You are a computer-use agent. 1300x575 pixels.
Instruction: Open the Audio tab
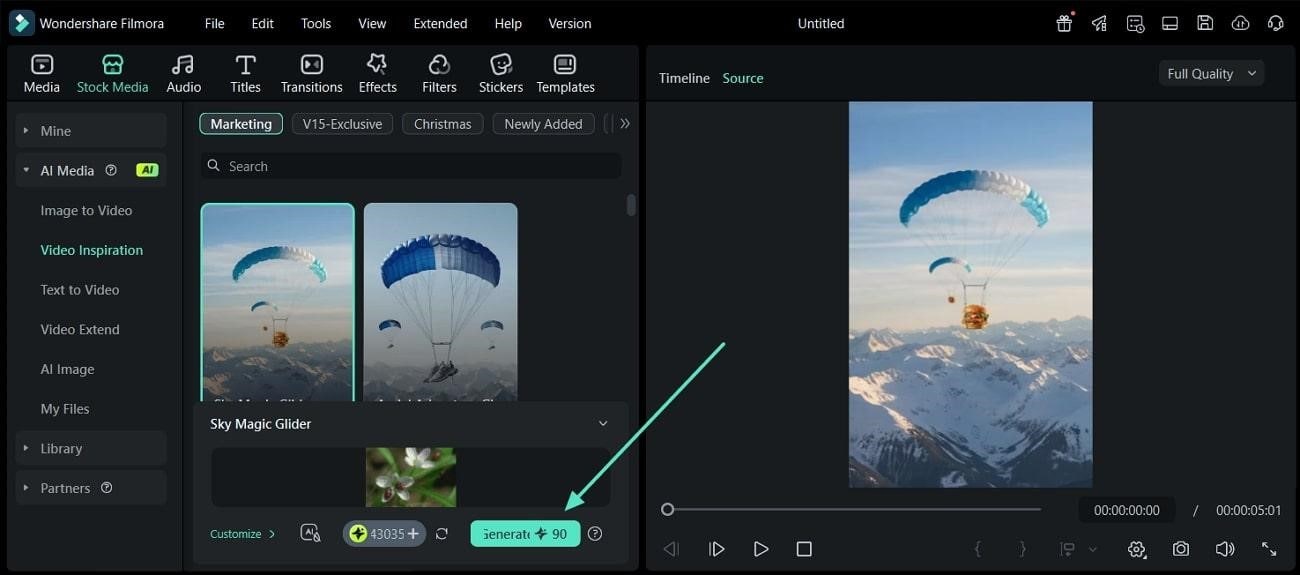tap(183, 74)
